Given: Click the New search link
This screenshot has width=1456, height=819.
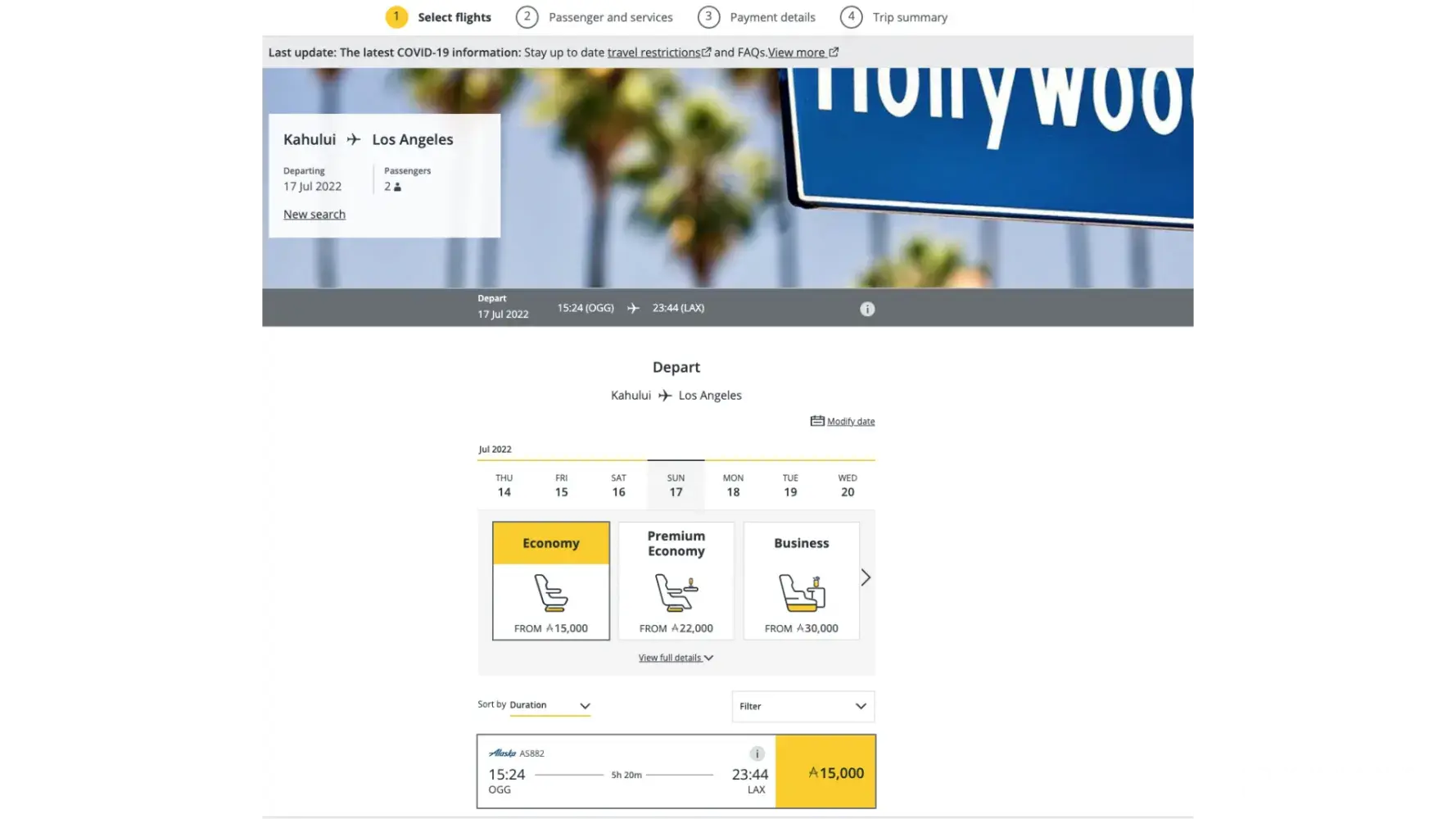Looking at the screenshot, I should click(x=314, y=215).
